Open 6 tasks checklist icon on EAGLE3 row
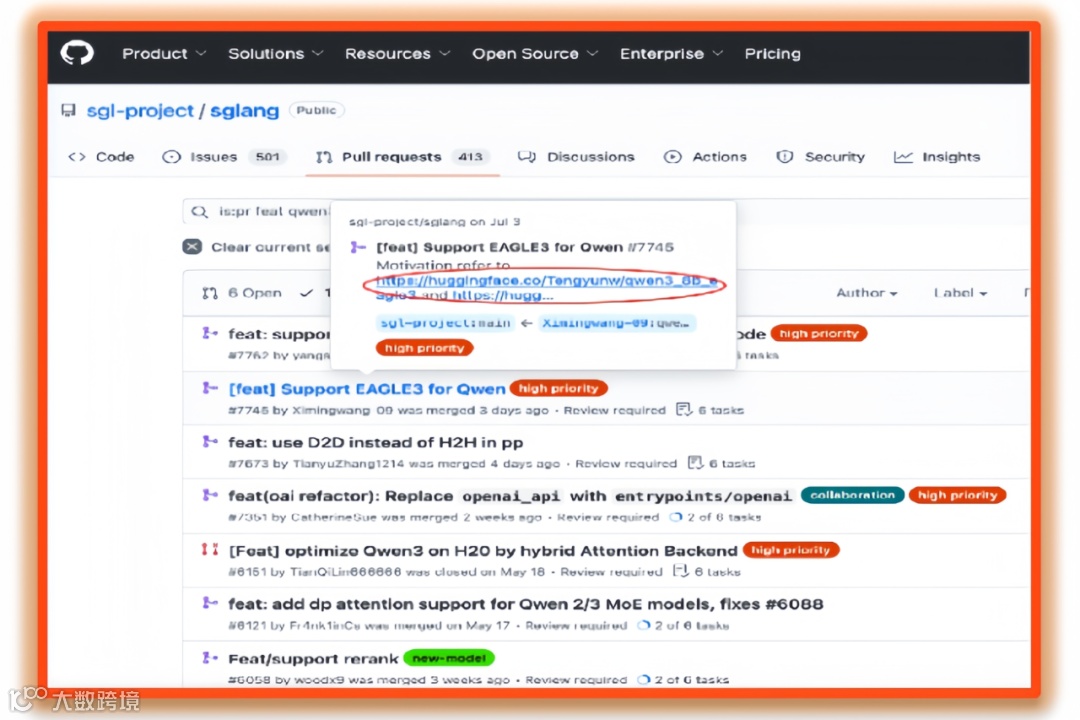 pyautogui.click(x=683, y=410)
